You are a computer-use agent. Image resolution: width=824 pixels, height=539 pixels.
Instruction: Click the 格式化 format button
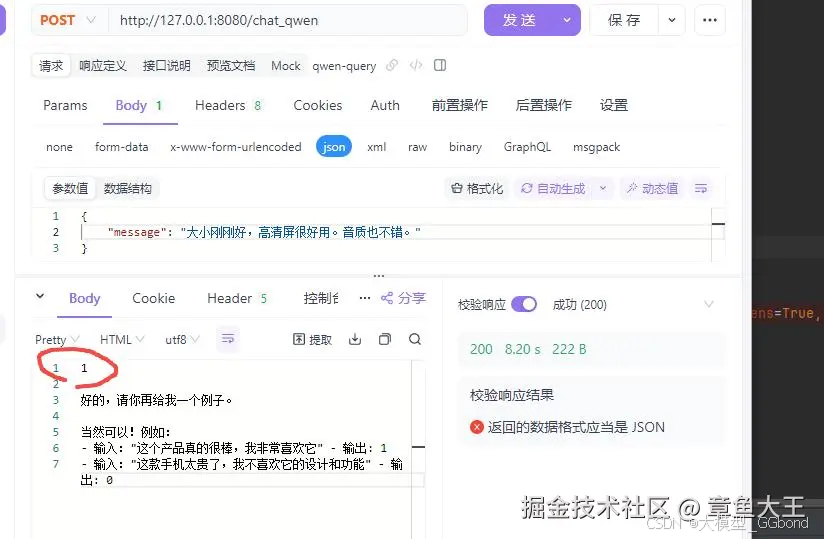coord(477,189)
